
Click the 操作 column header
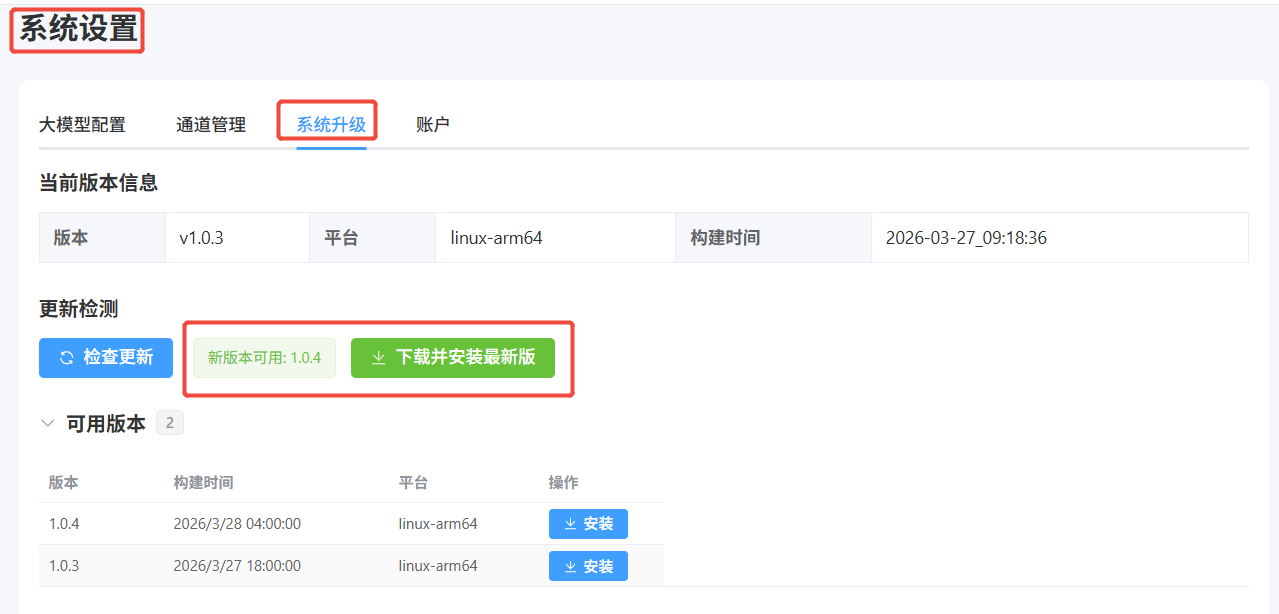563,482
